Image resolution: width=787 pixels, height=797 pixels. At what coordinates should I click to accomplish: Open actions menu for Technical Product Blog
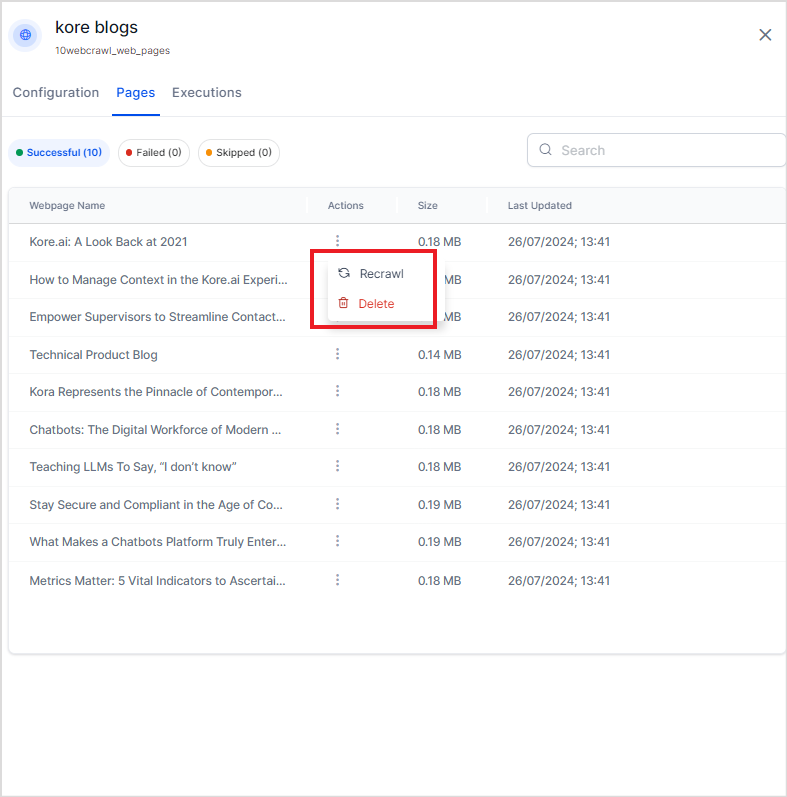coord(338,354)
